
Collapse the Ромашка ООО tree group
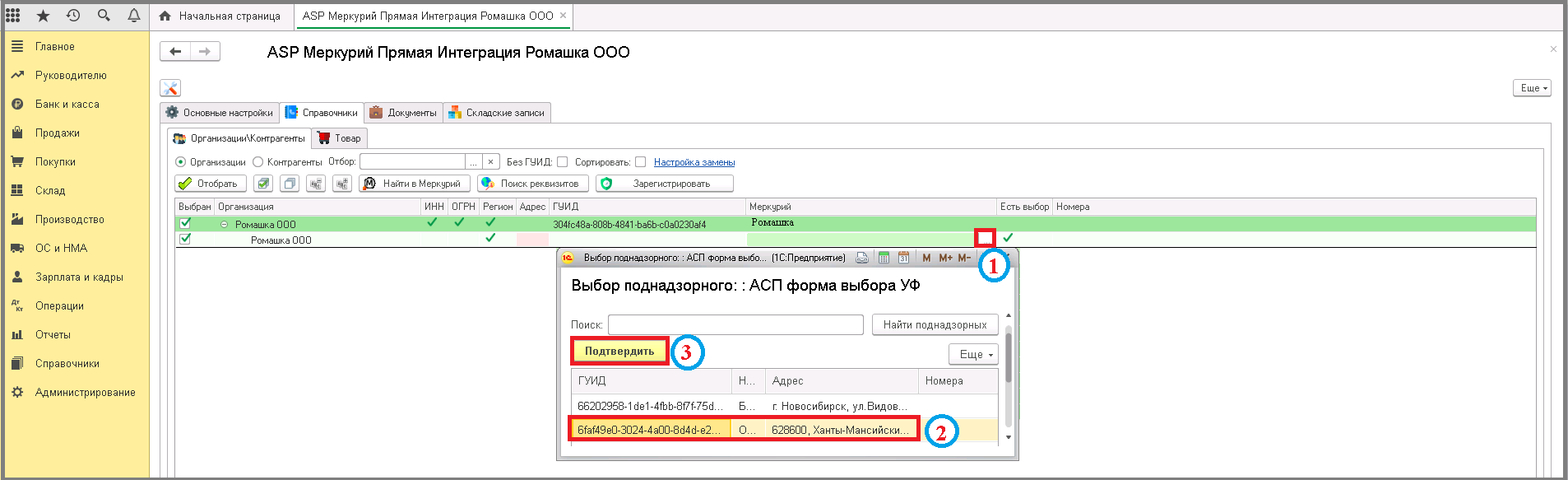(224, 224)
